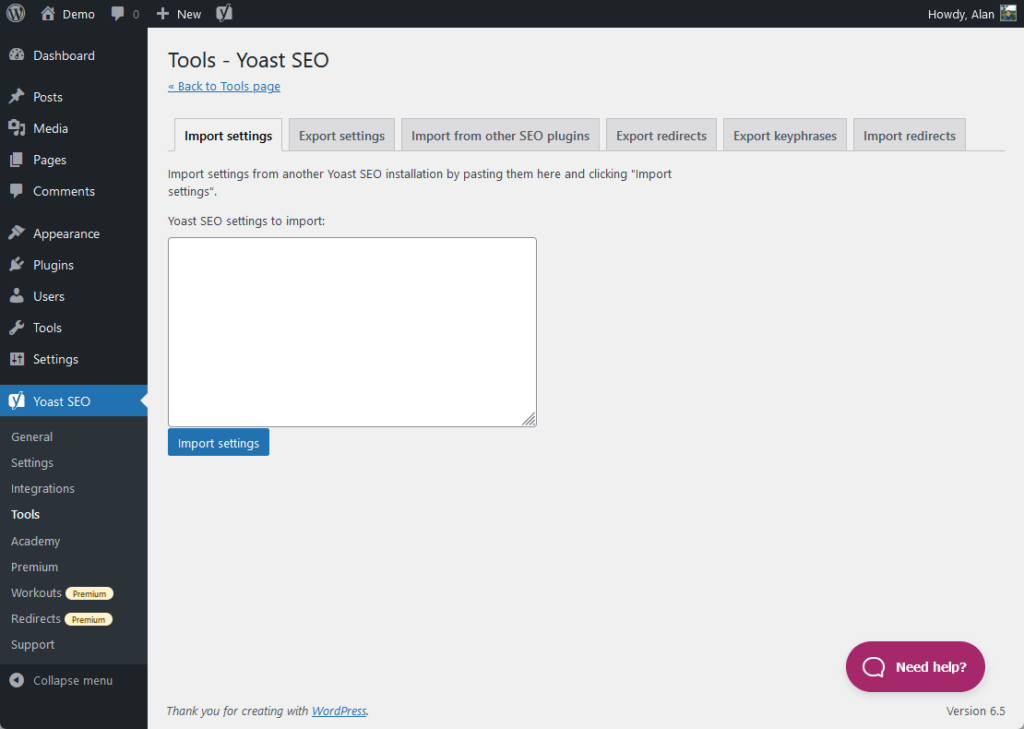The height and width of the screenshot is (729, 1024).
Task: Click the Users person icon
Action: click(x=17, y=296)
